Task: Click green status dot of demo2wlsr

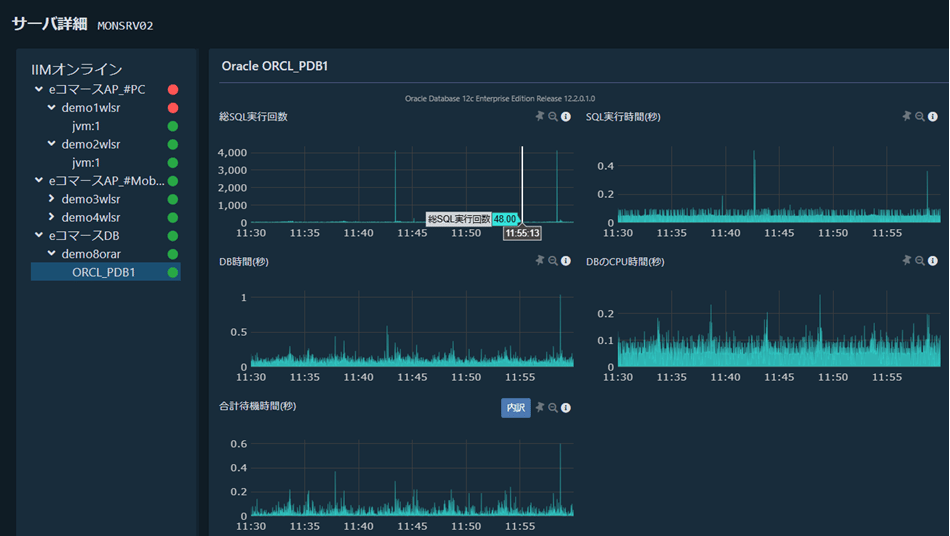Action: pyautogui.click(x=173, y=144)
